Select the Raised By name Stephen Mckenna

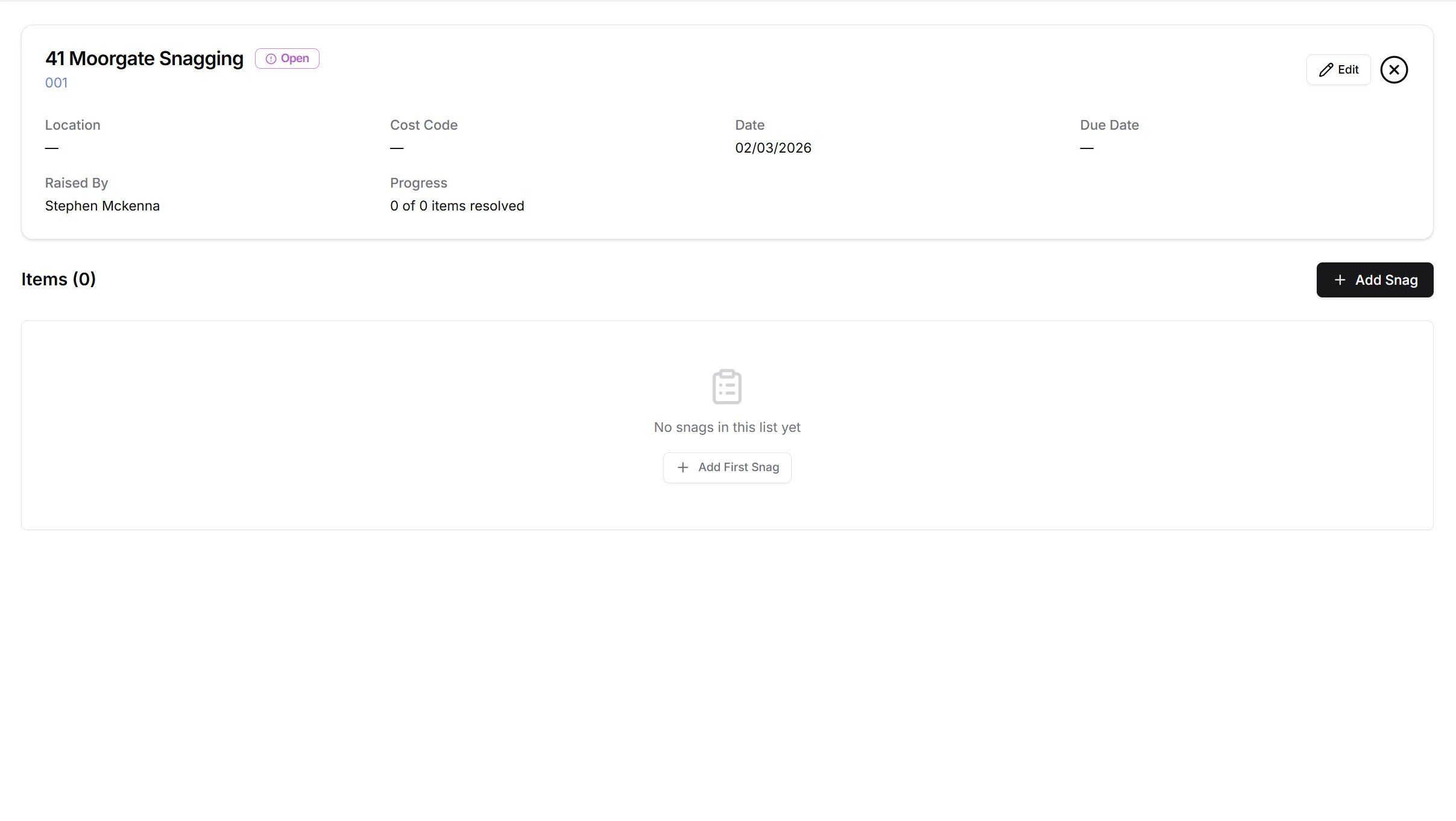click(102, 205)
